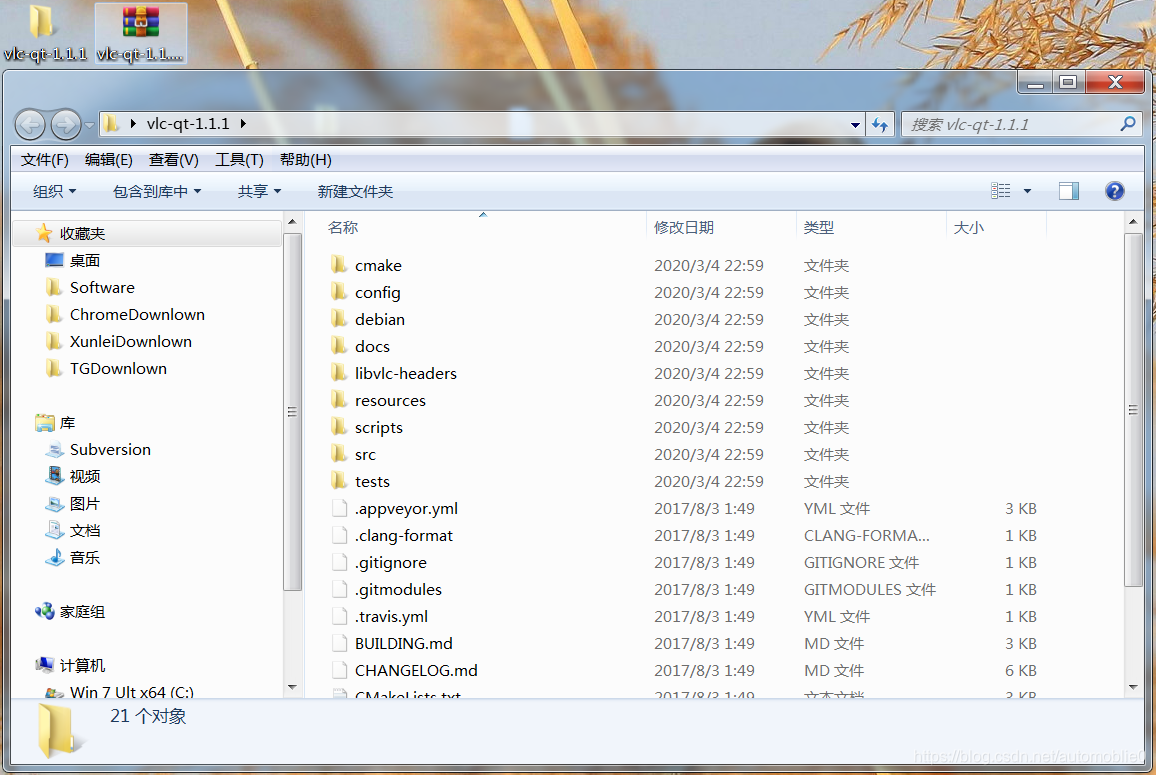This screenshot has width=1156, height=775.
Task: Go back with the Back arrow button
Action: 30,125
